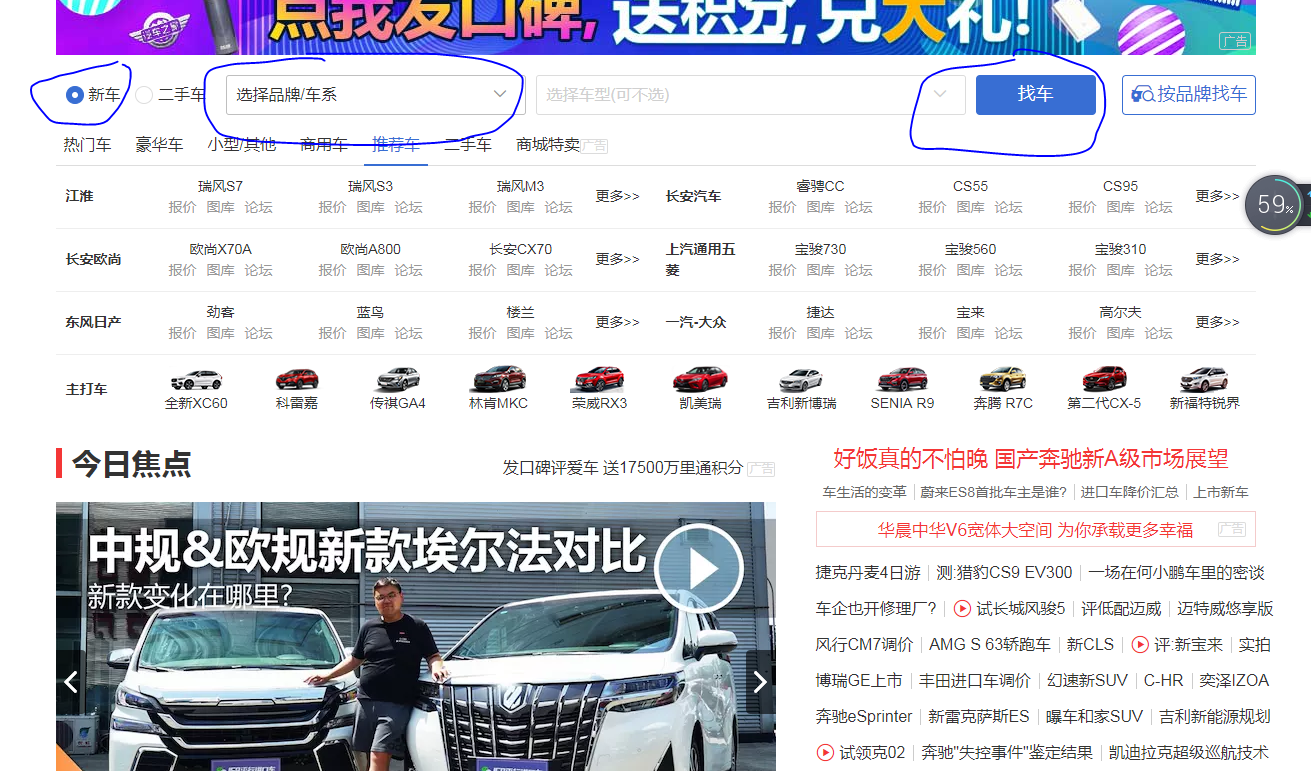This screenshot has height=771, width=1311.
Task: Open the AMG S 63轿跑车 link
Action: click(x=990, y=645)
